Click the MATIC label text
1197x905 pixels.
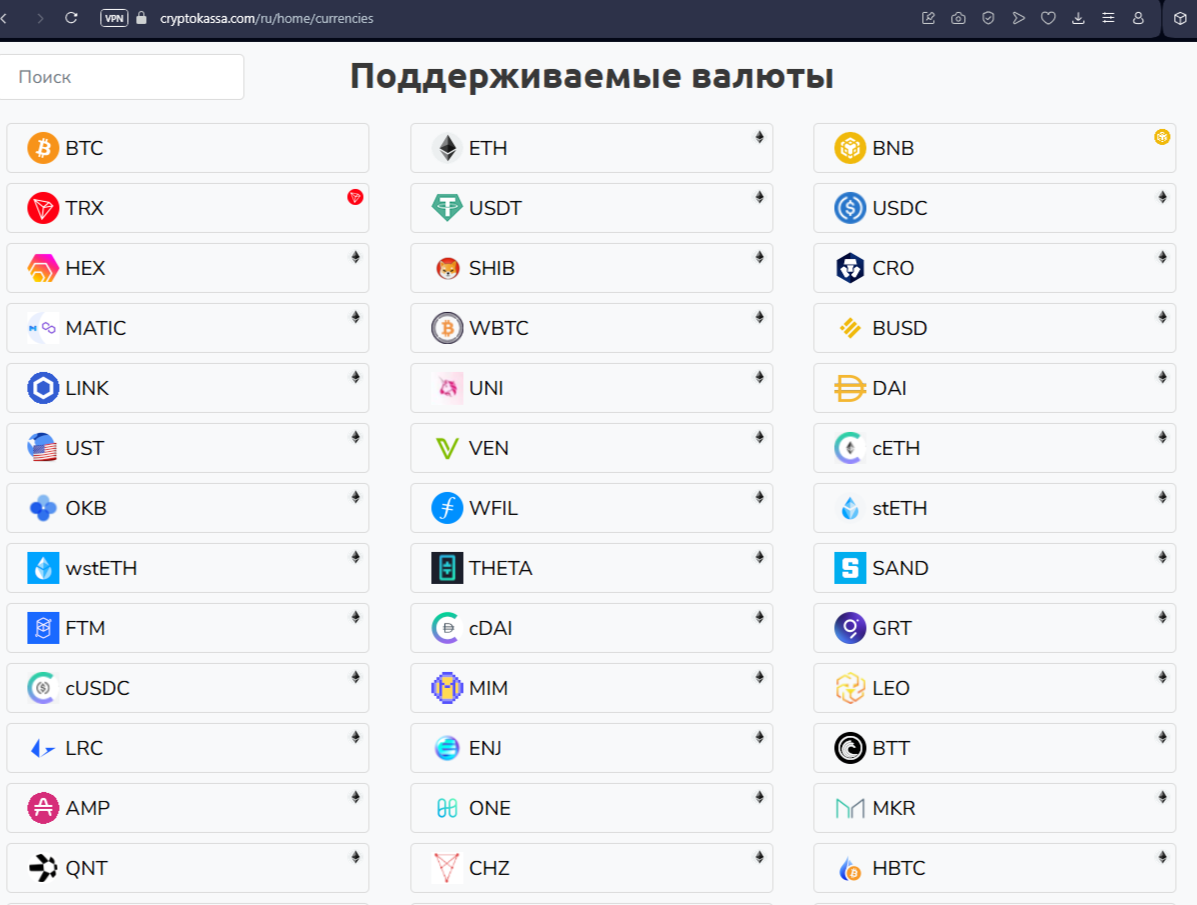click(x=95, y=328)
